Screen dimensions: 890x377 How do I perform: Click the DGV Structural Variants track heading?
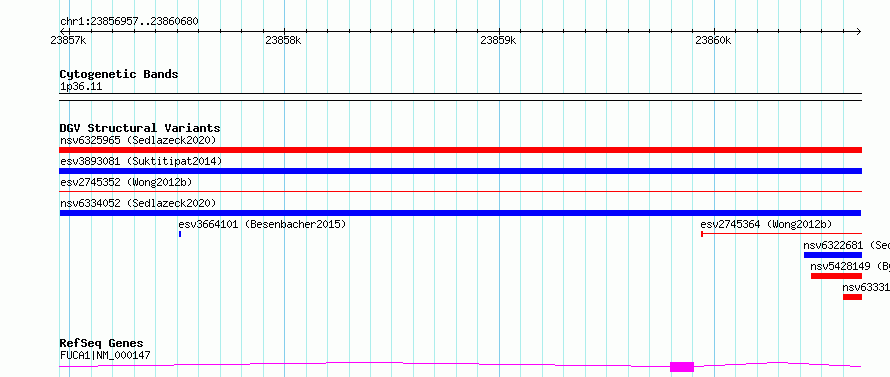coord(140,128)
